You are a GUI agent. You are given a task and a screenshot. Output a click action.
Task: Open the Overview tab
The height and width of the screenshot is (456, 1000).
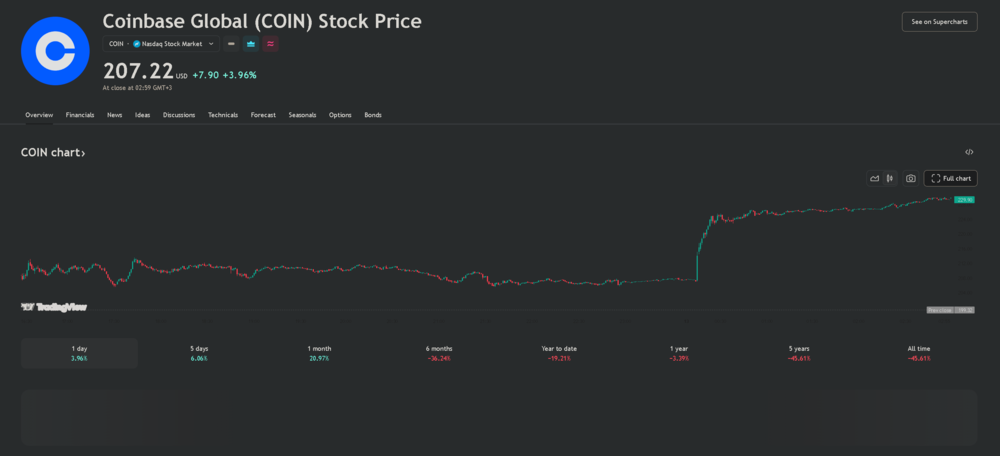point(39,115)
